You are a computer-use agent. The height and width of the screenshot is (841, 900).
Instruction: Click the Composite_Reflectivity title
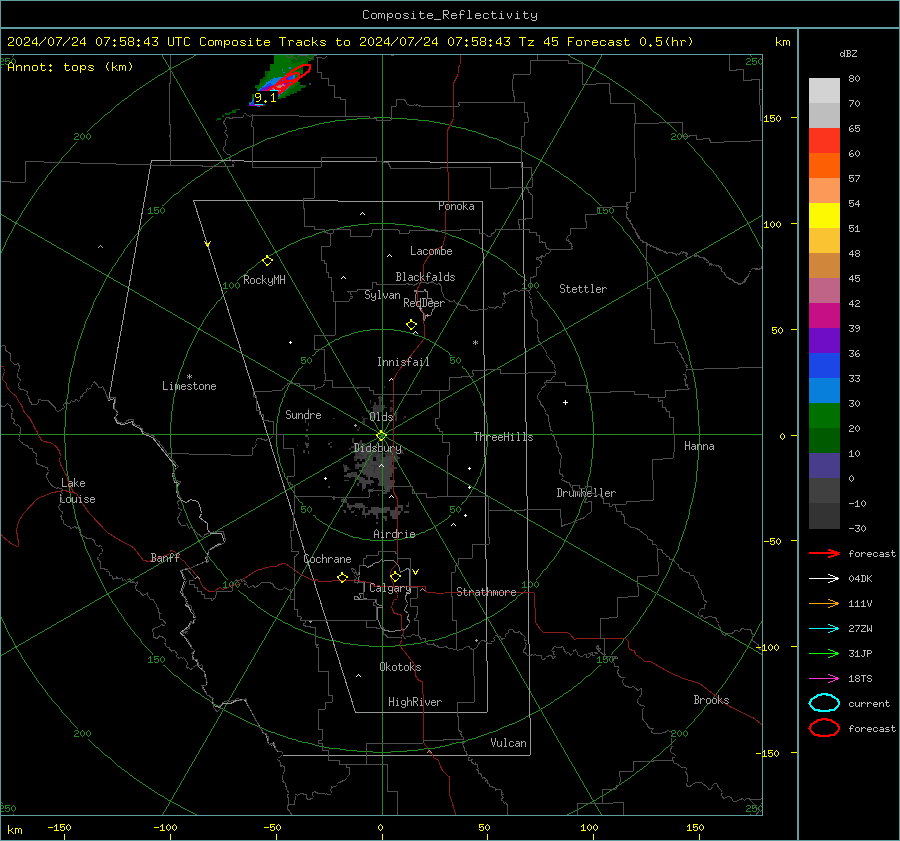click(x=449, y=15)
